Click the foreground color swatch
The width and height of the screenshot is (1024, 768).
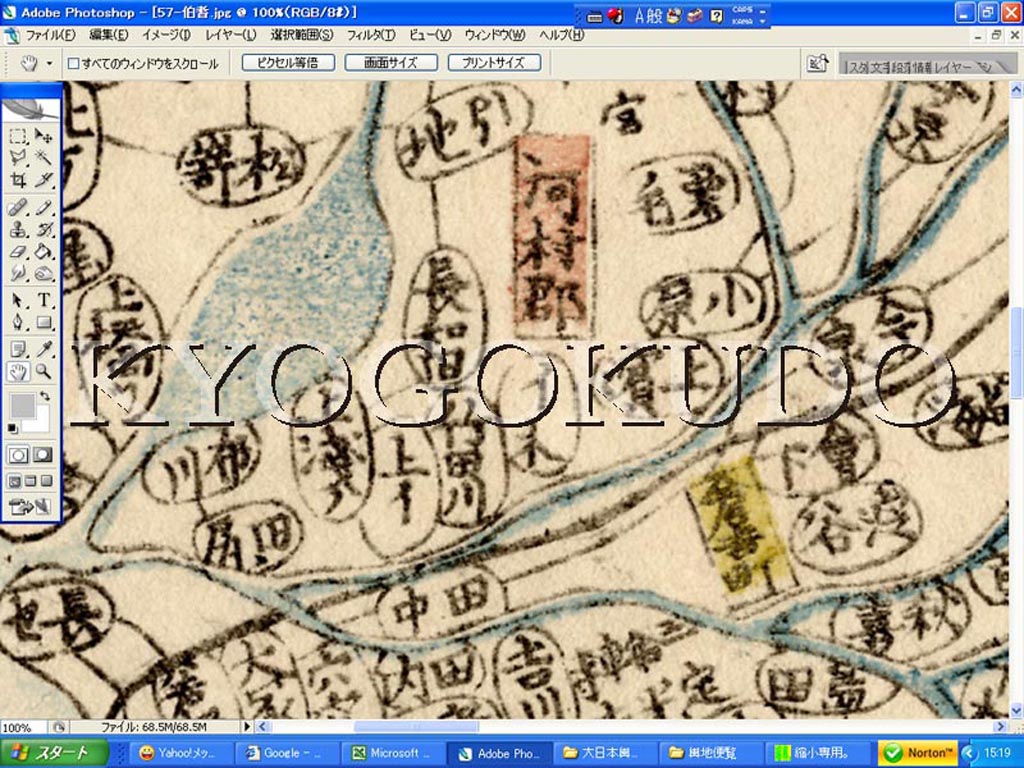point(22,406)
